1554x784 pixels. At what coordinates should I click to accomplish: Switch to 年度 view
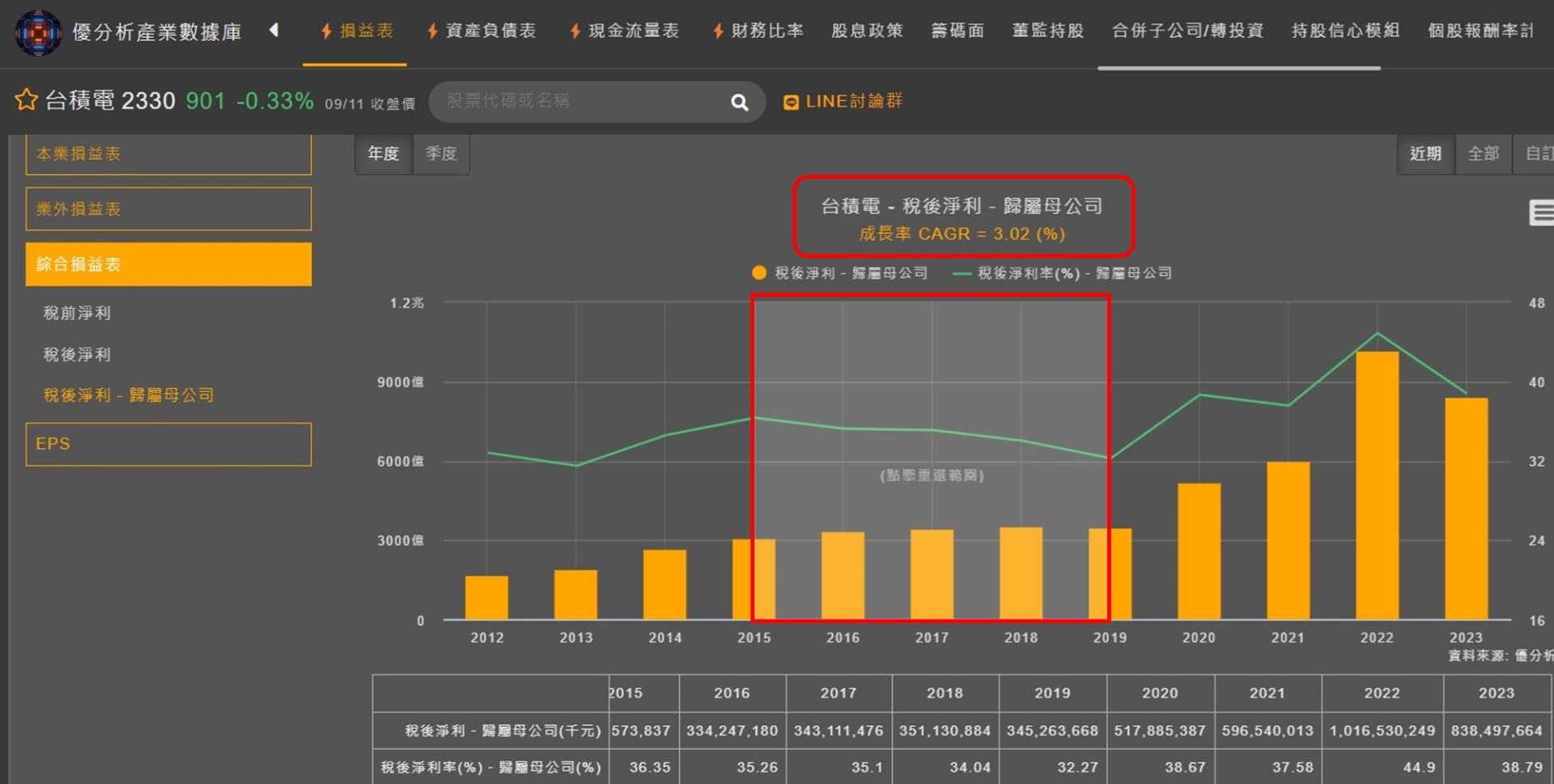(x=384, y=154)
